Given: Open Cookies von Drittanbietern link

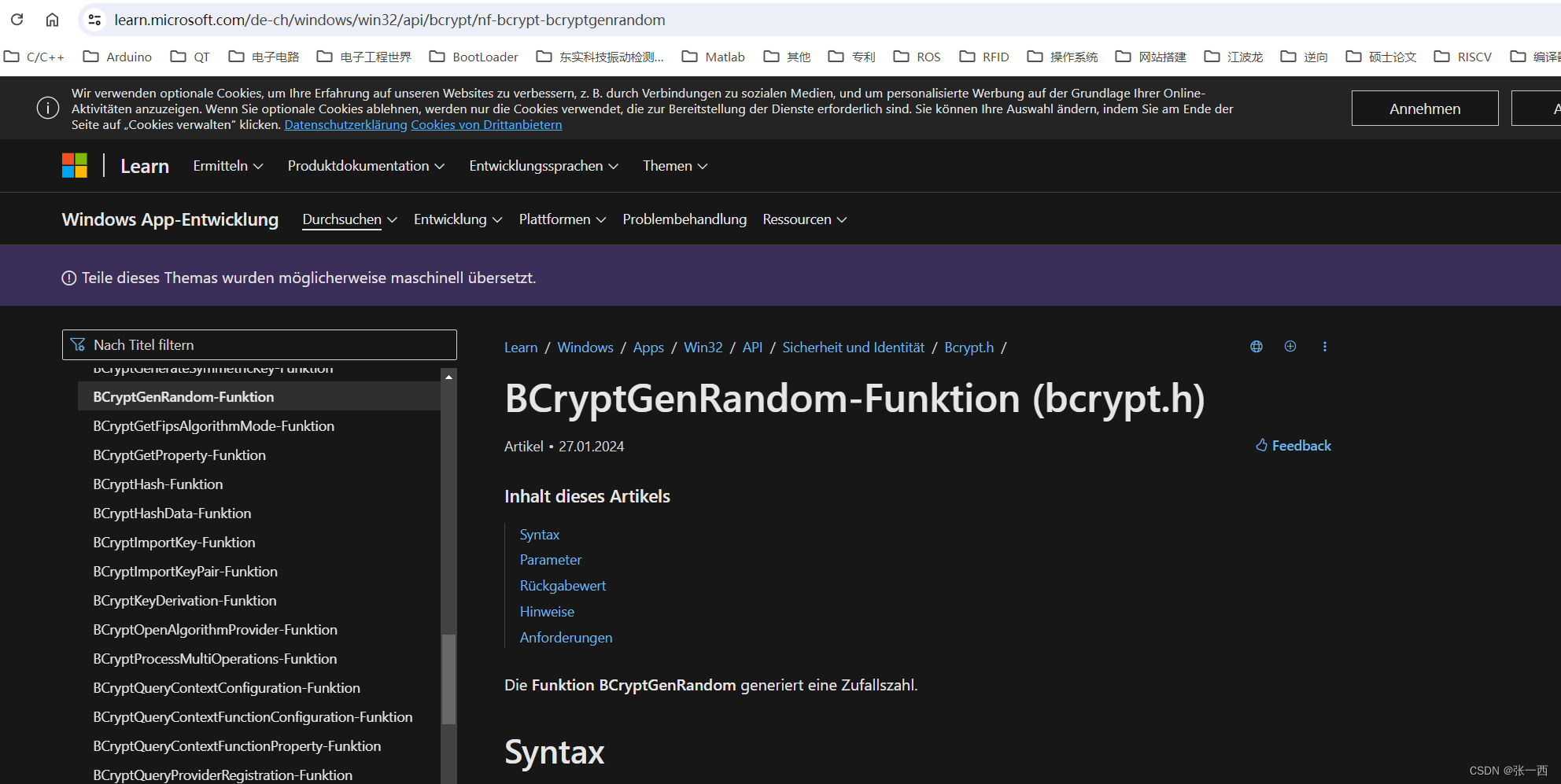Looking at the screenshot, I should (x=486, y=124).
